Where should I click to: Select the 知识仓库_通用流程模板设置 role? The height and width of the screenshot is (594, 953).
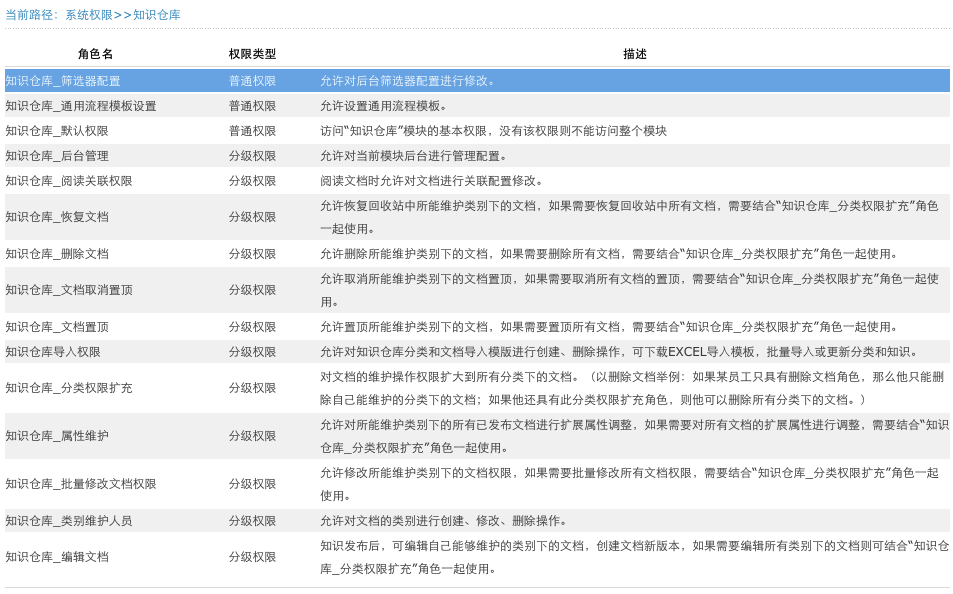(x=81, y=106)
